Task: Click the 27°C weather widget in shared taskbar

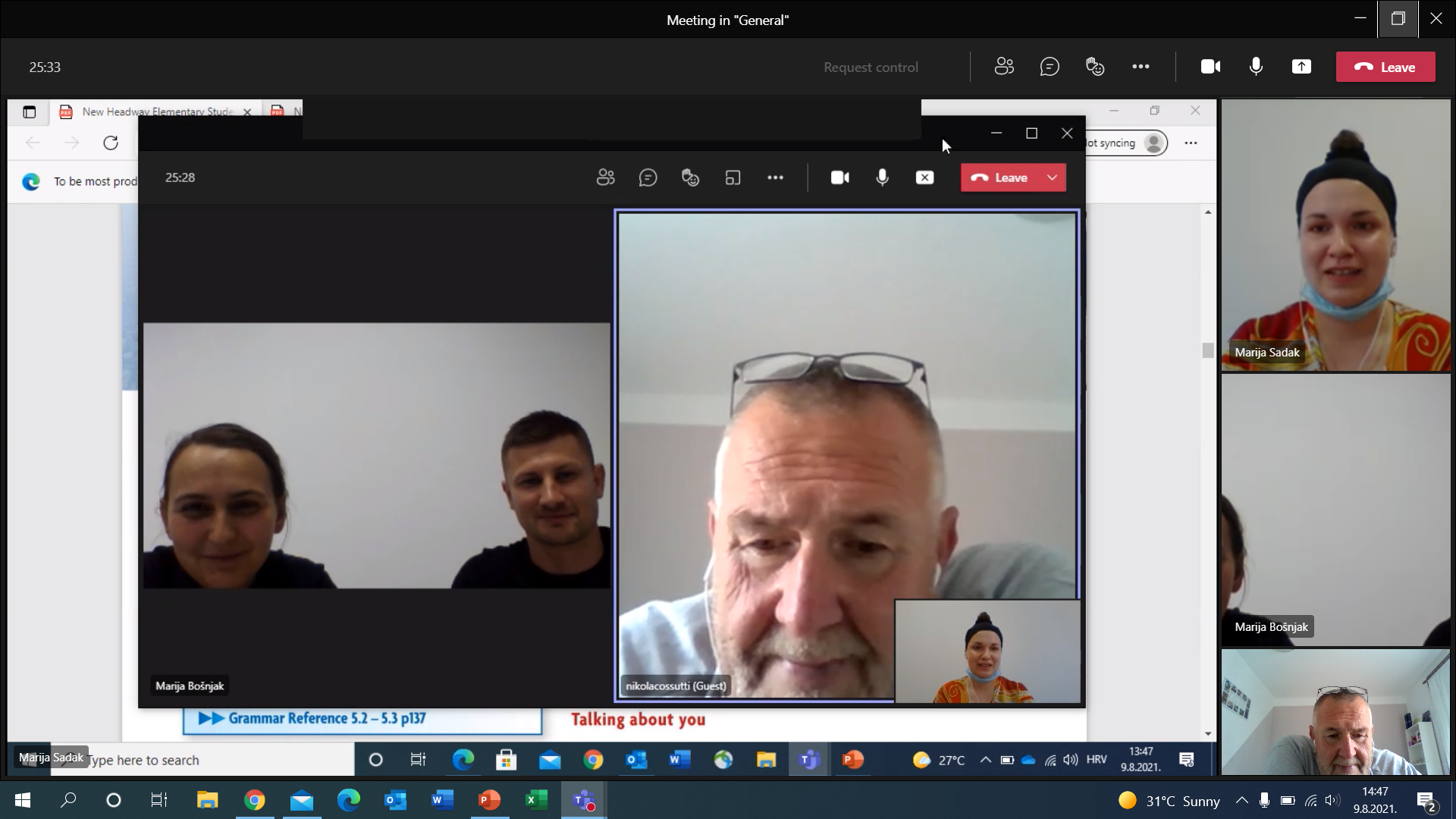Action: point(939,760)
